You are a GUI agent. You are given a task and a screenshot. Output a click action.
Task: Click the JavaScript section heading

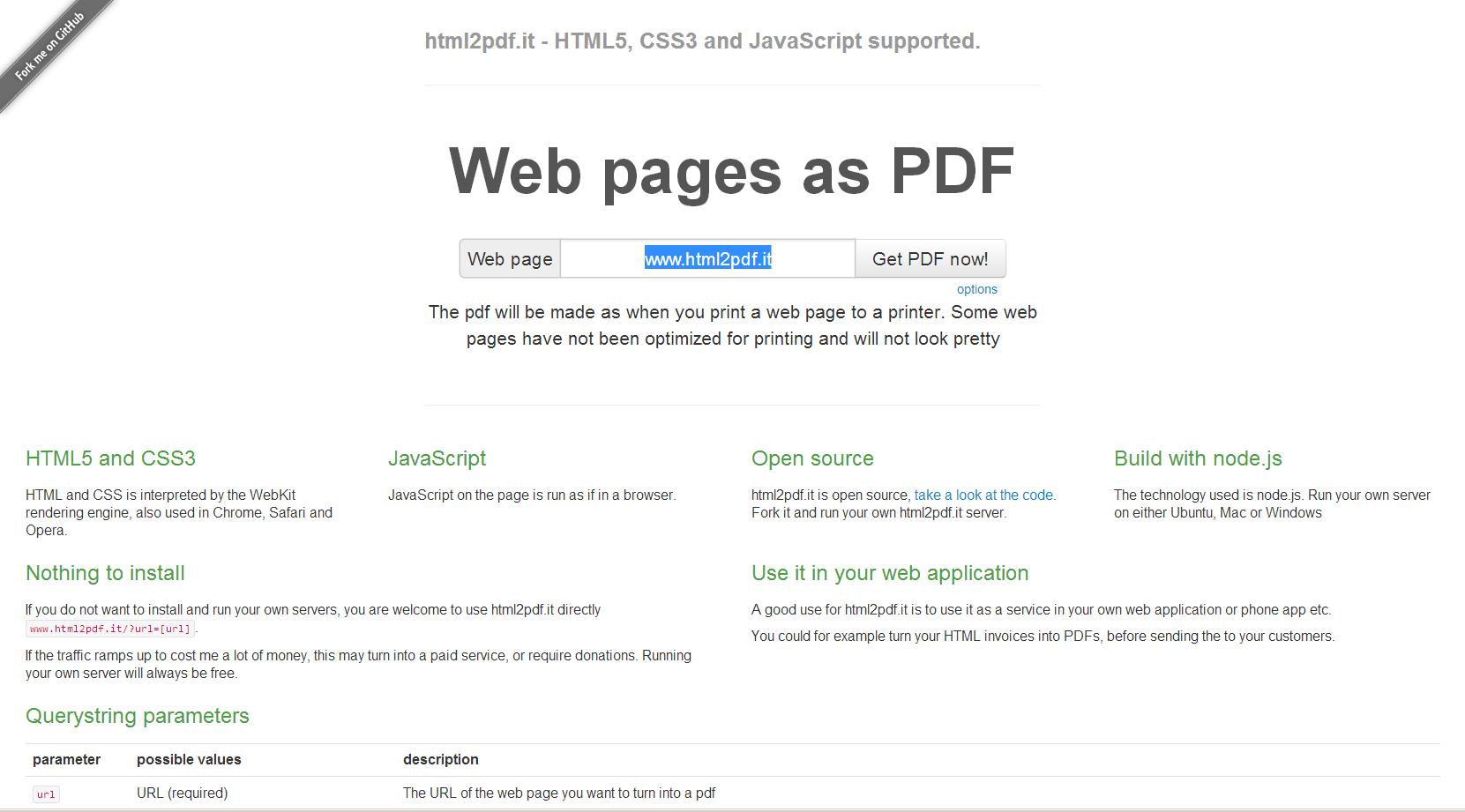point(437,458)
